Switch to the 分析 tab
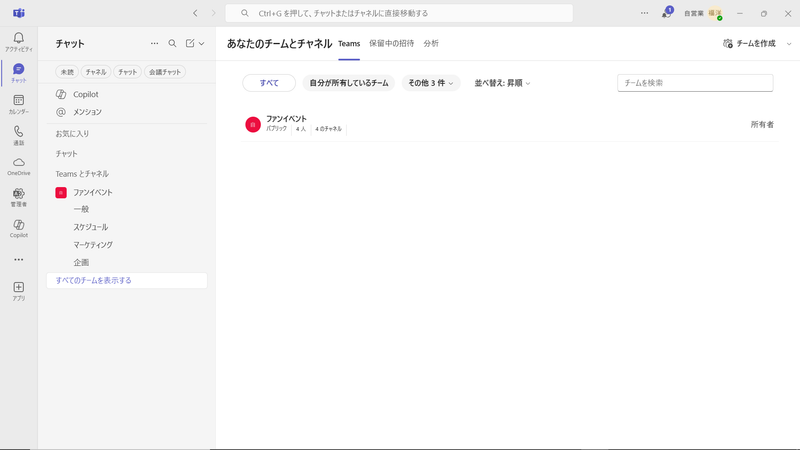 click(431, 44)
